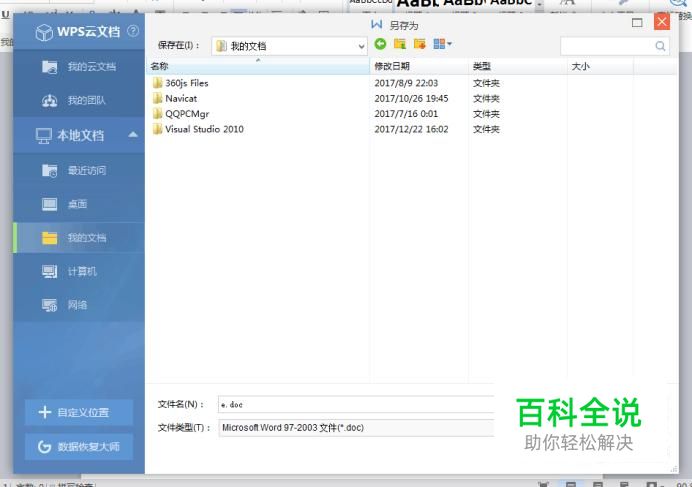692x487 pixels.
Task: Open My Cloud Documents (我的云文档)
Action: 79,67
